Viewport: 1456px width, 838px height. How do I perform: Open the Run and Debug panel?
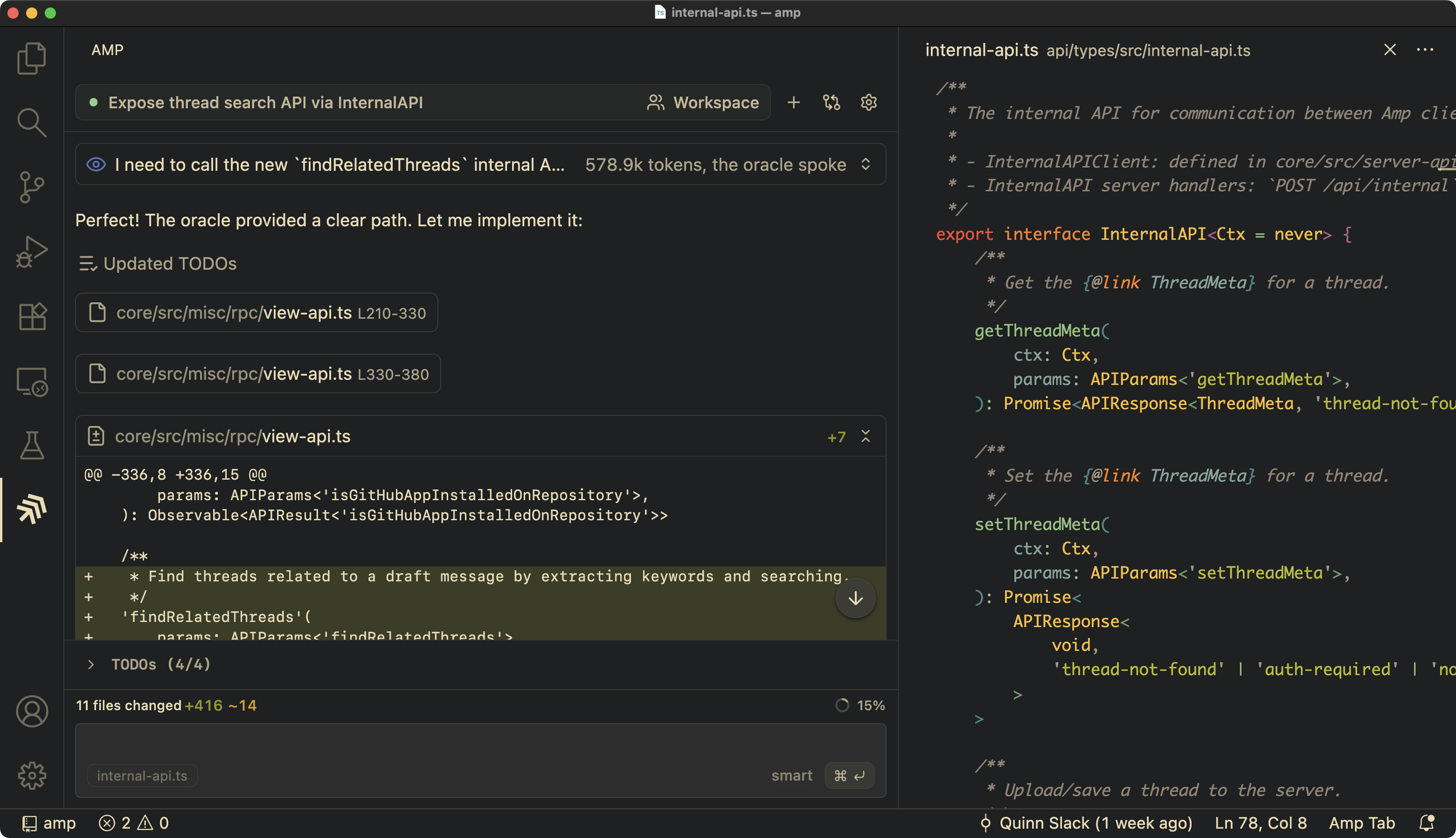(32, 251)
